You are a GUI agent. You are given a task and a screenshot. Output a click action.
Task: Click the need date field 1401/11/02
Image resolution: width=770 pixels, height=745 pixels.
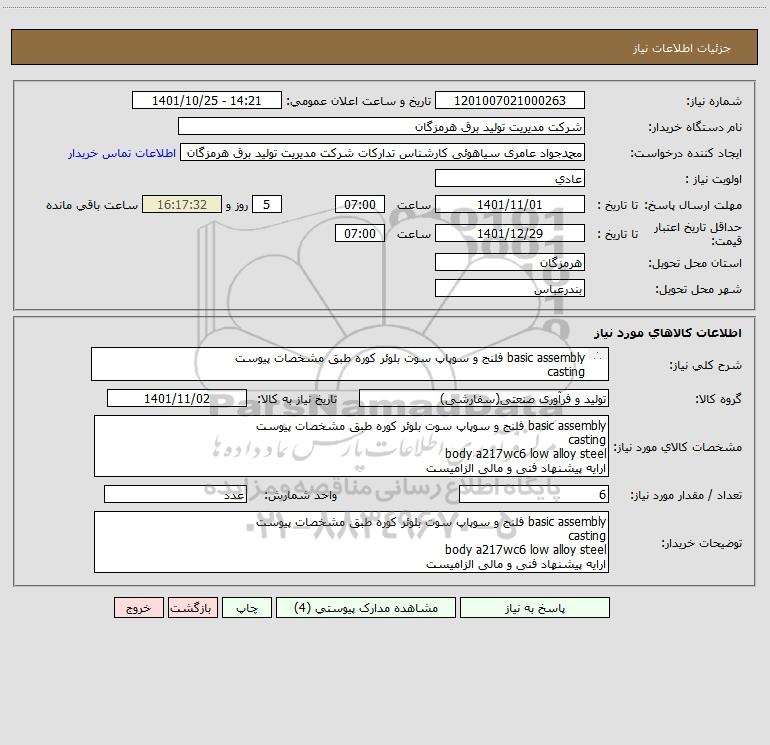177,398
